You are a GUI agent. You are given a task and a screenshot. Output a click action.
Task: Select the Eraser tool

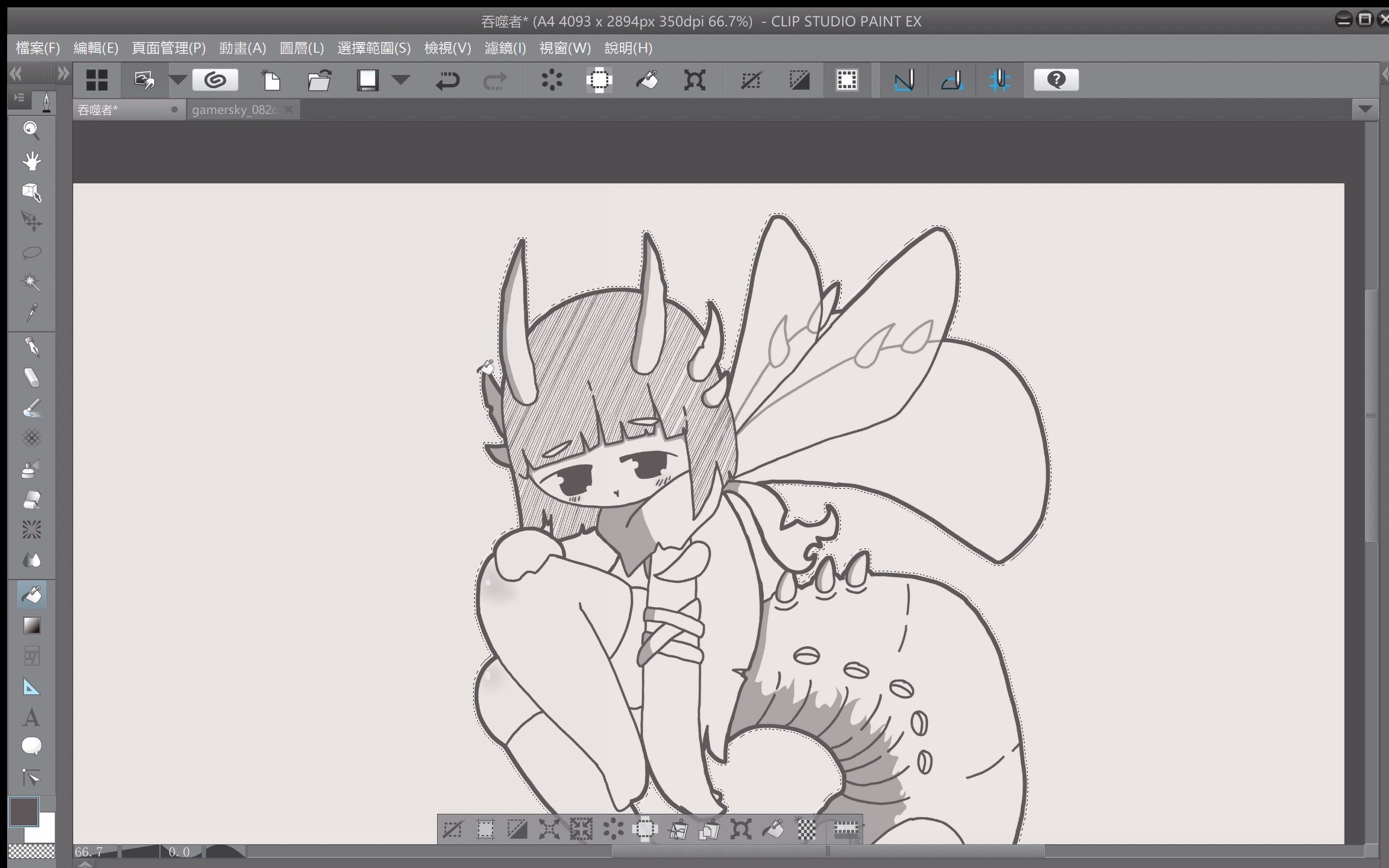31,500
